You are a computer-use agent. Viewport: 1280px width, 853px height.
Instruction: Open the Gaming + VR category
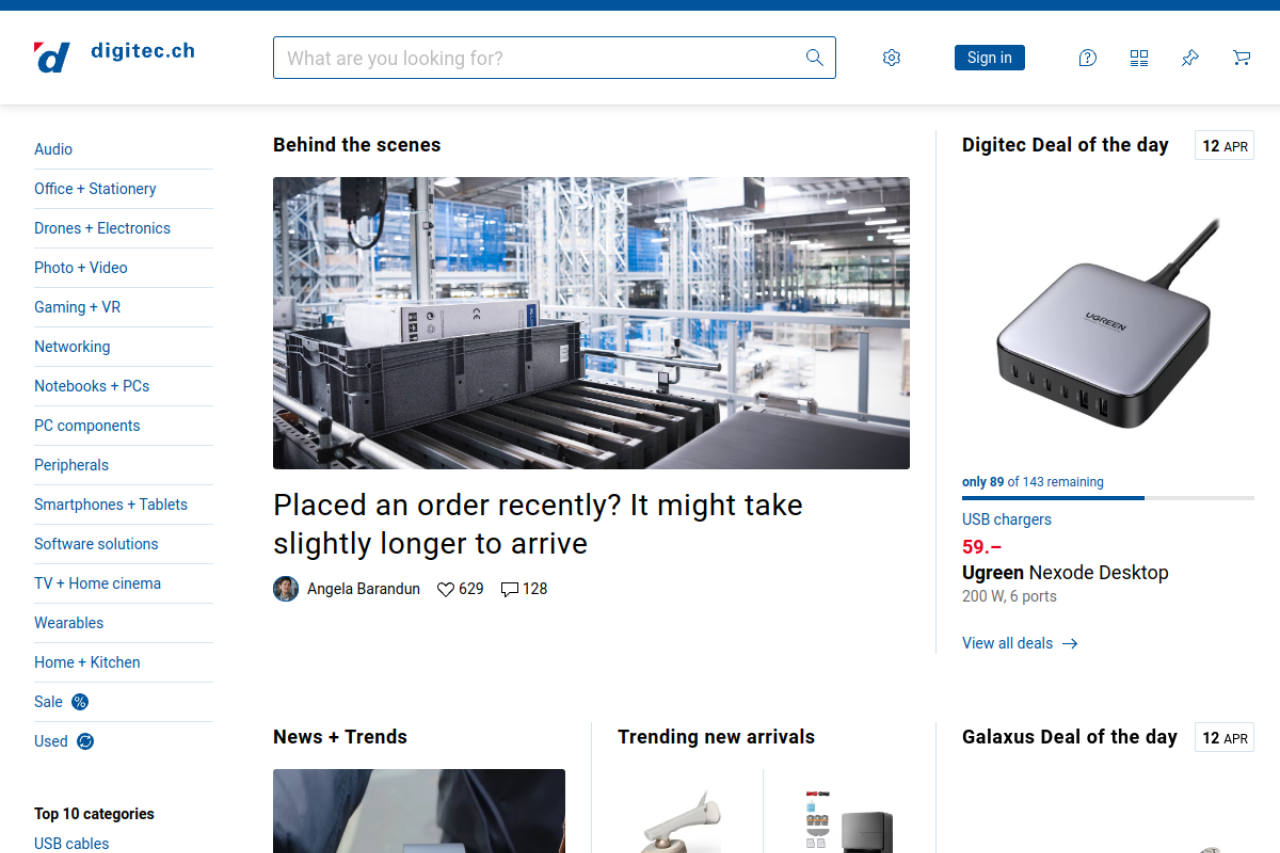77,307
